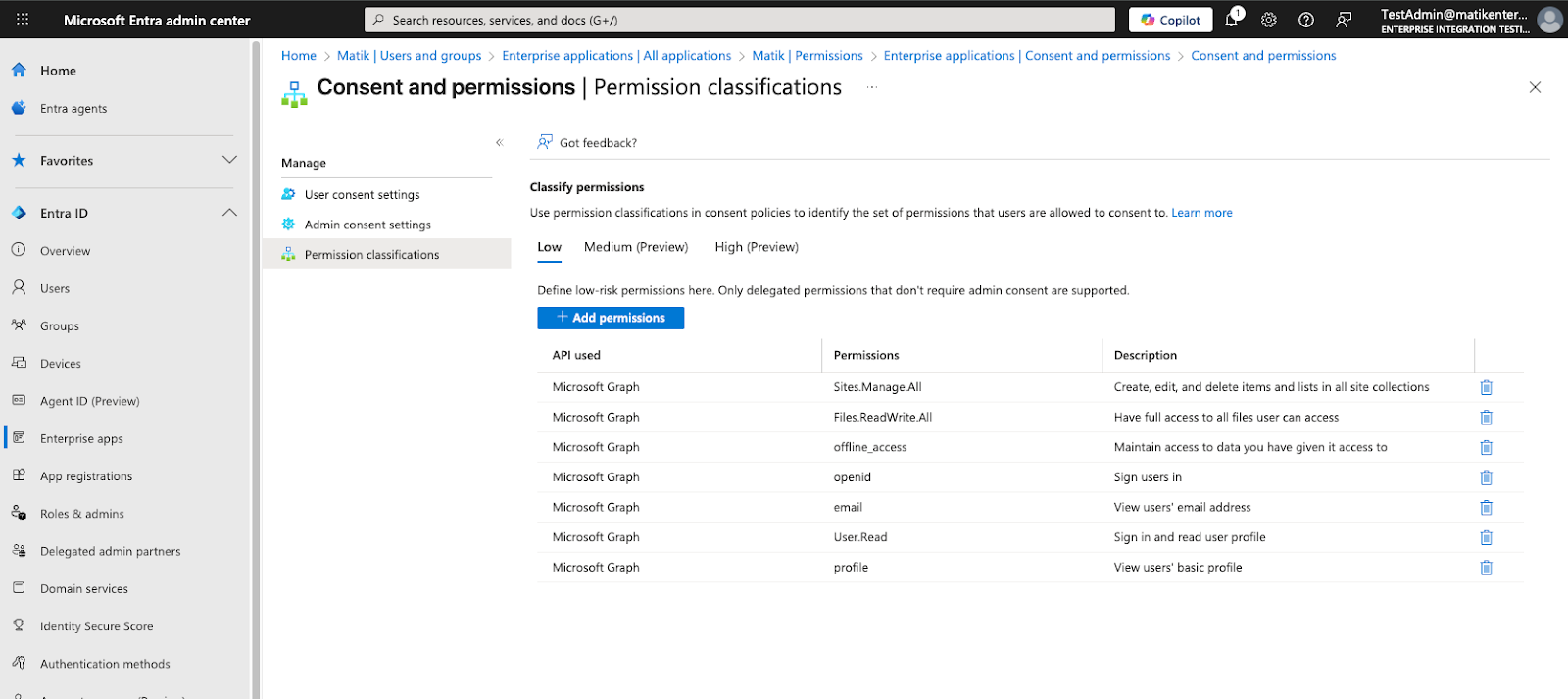
Task: Click the feedback icon in top bar
Action: (x=1344, y=20)
